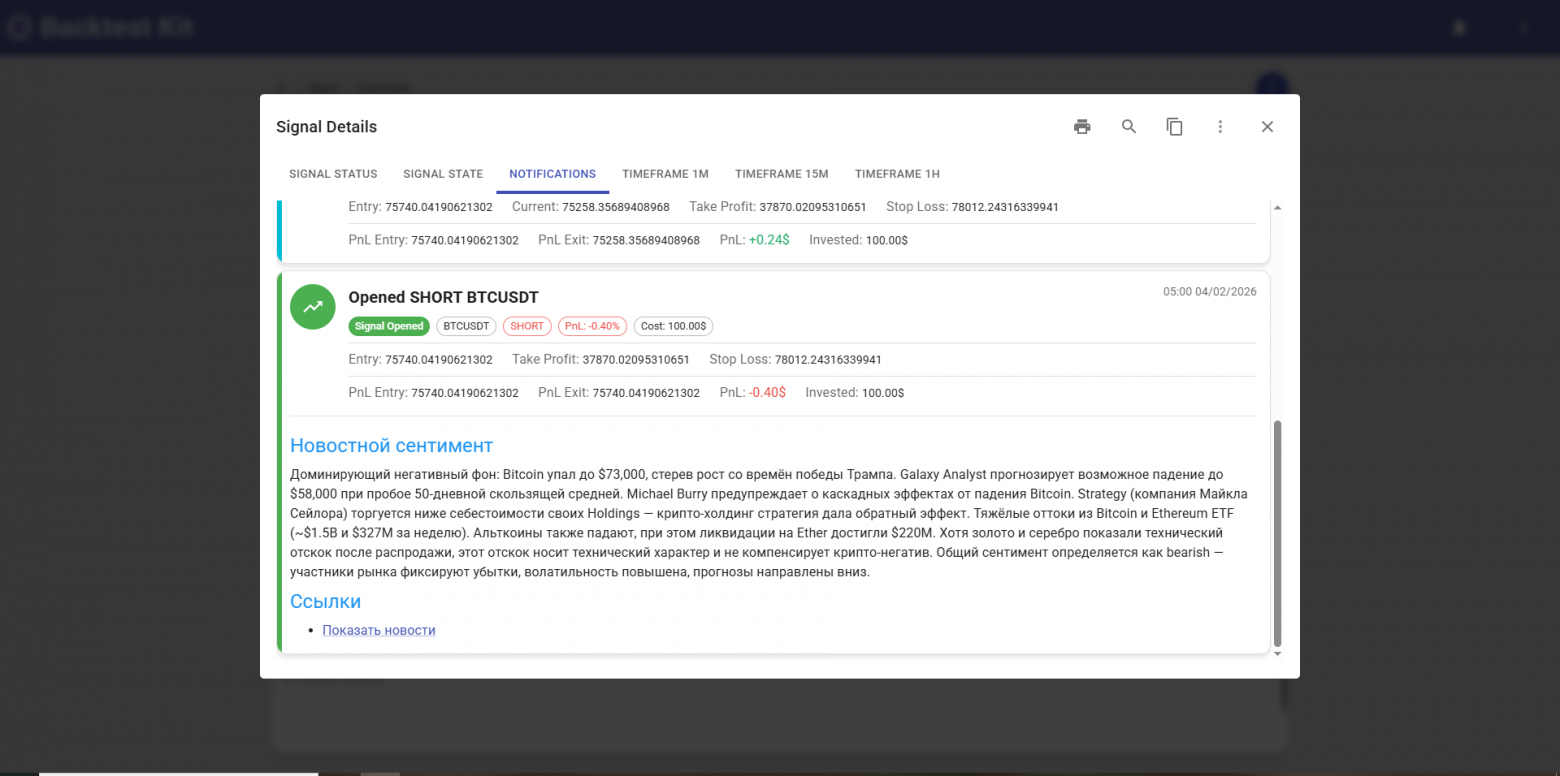Image resolution: width=1560 pixels, height=776 pixels.
Task: Click the green Signal Opened trend icon
Action: [x=312, y=307]
